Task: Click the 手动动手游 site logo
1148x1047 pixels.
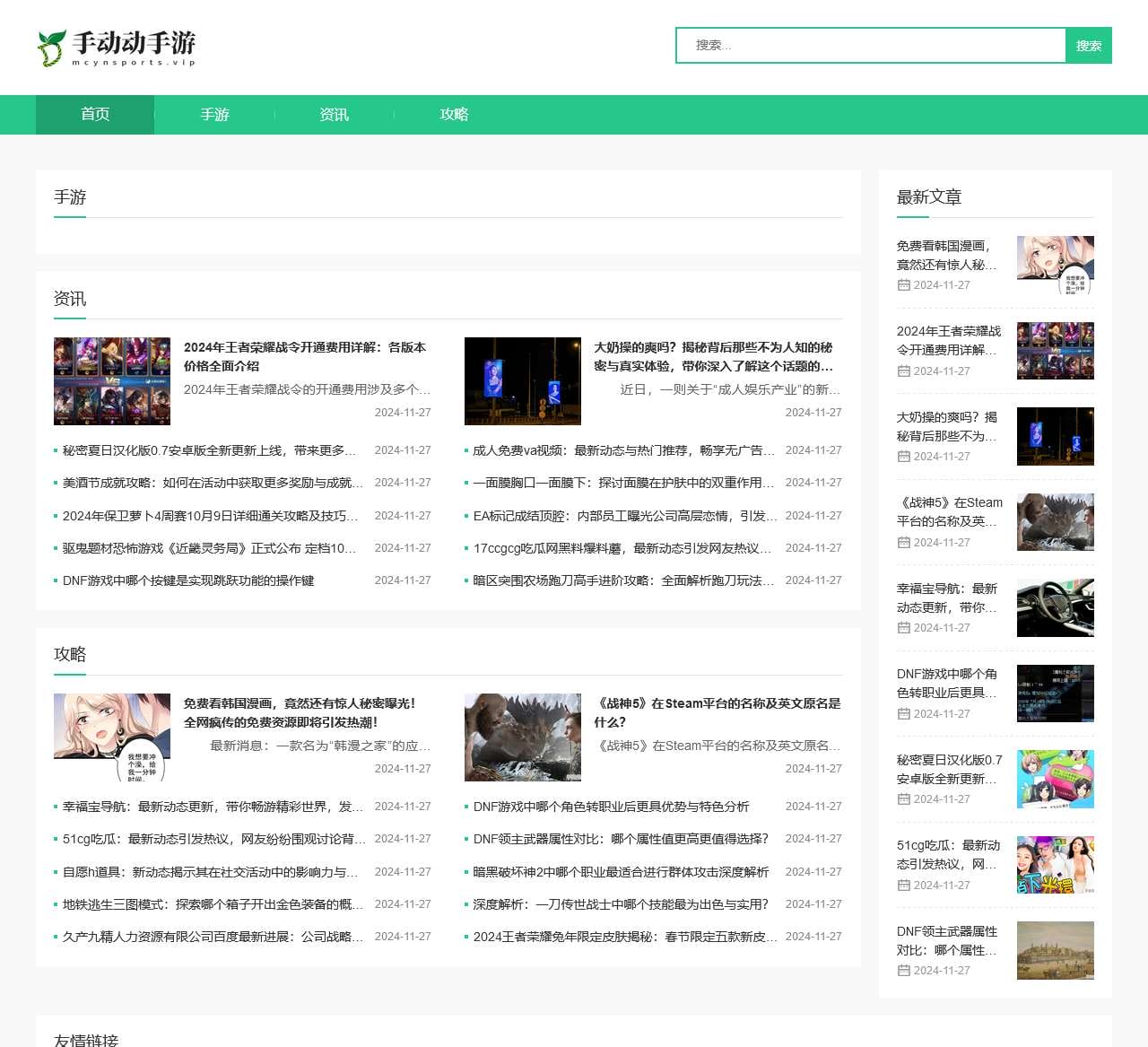Action: point(116,48)
